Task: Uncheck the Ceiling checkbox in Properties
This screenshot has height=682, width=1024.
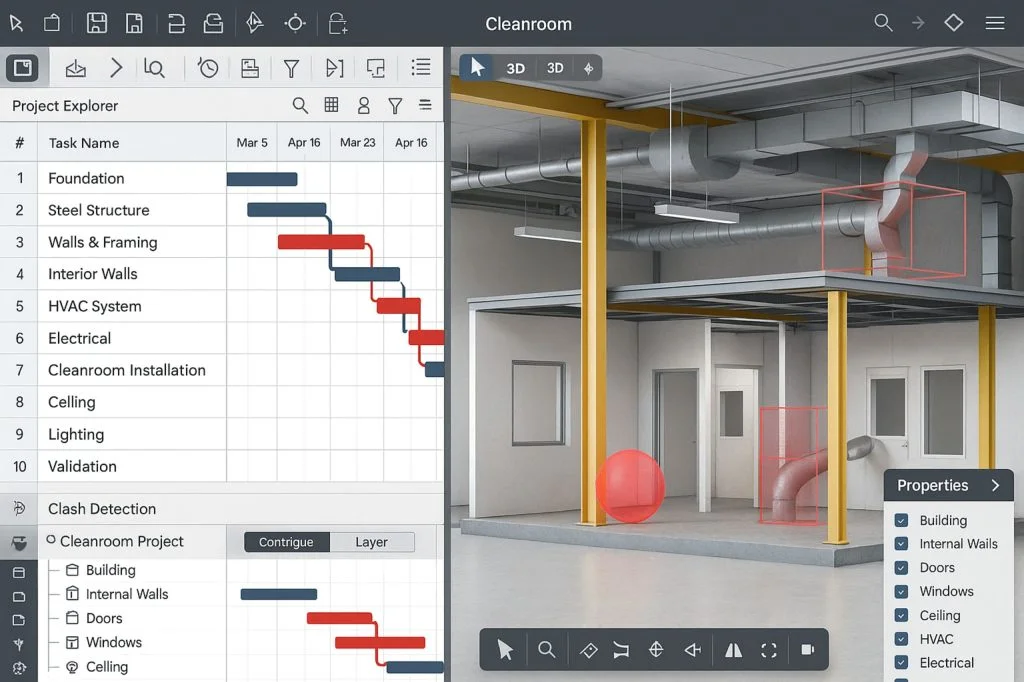Action: (x=901, y=615)
